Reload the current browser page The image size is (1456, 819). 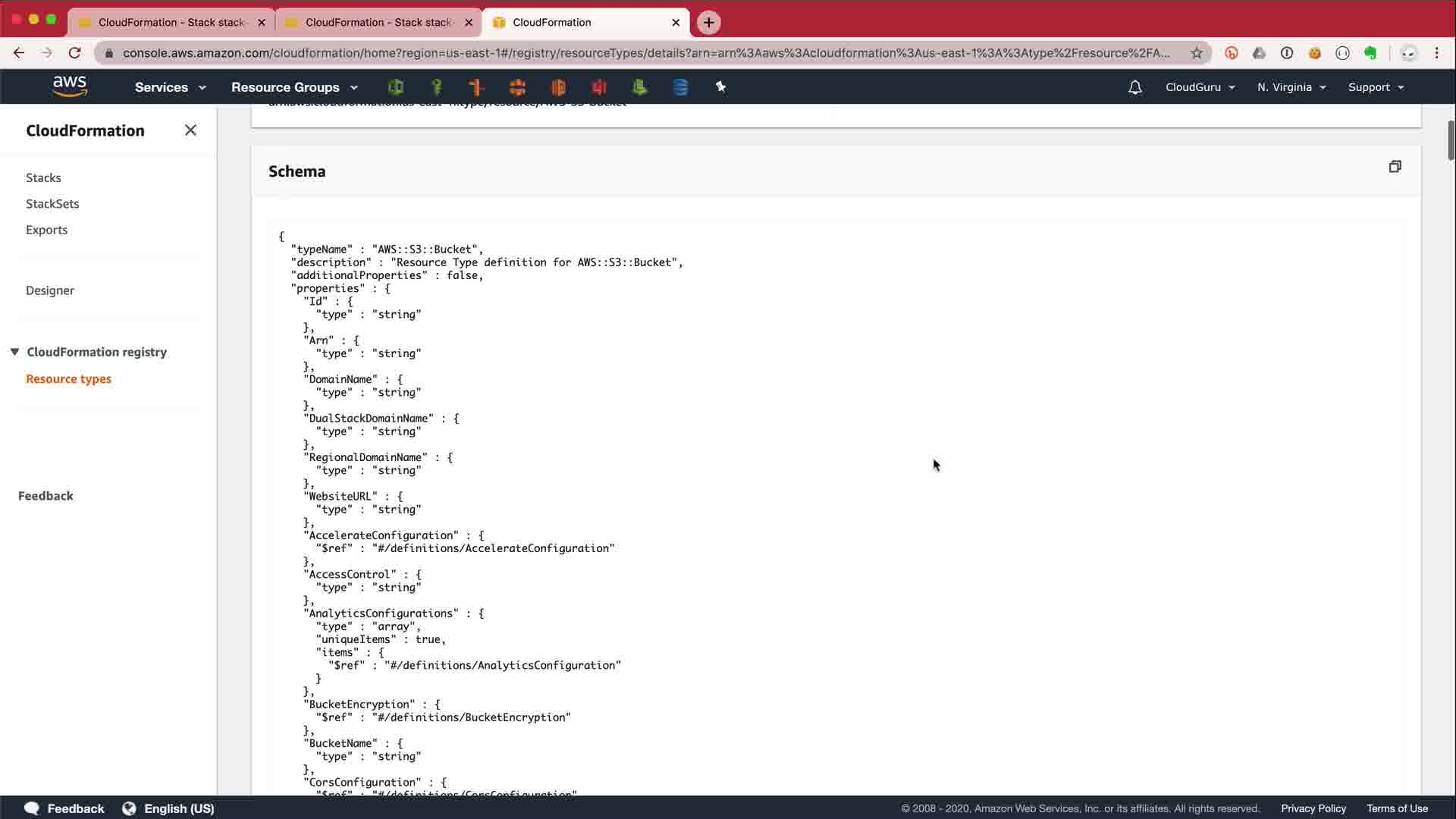coord(74,53)
